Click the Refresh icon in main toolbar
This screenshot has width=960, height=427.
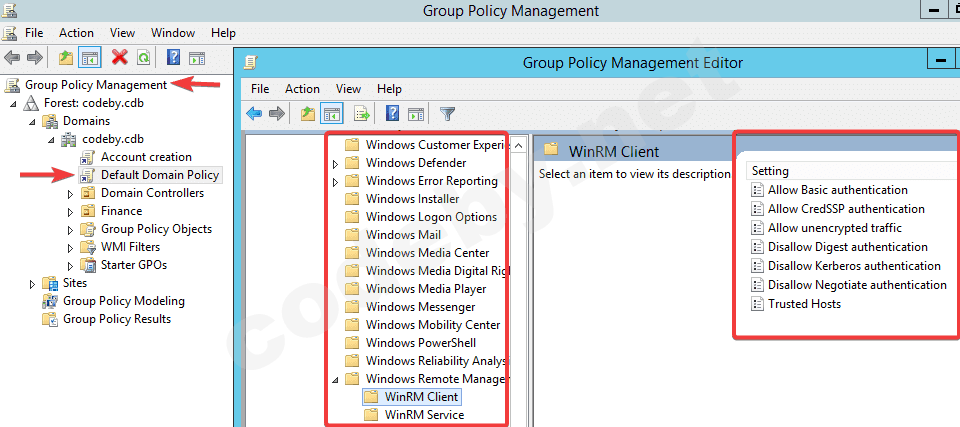point(144,58)
